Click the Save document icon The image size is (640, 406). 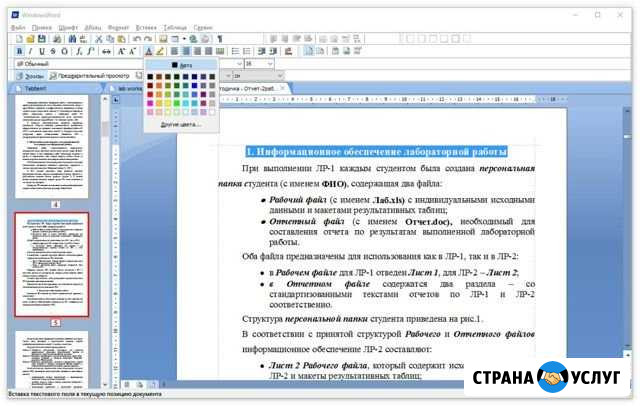pyautogui.click(x=43, y=38)
